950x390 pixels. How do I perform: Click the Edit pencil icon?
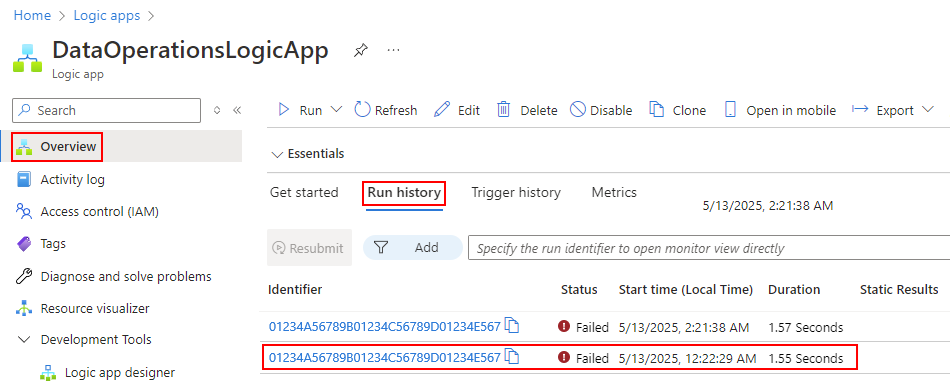pos(443,110)
